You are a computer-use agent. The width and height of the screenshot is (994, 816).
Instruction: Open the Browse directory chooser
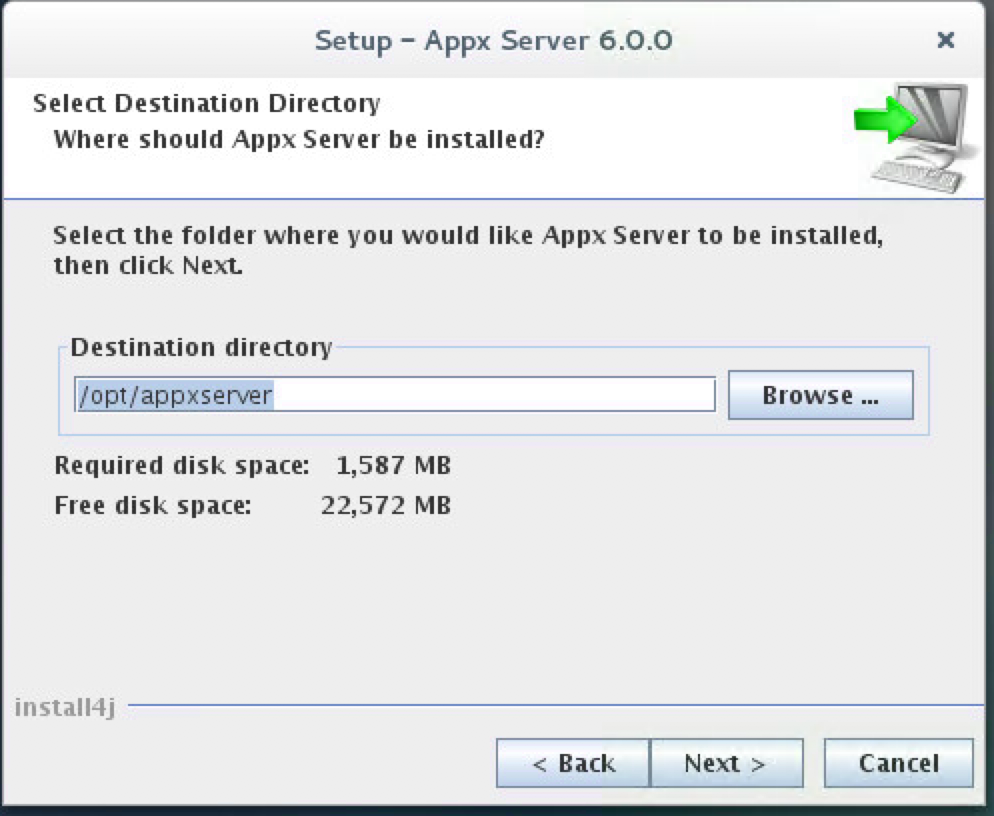pos(820,395)
